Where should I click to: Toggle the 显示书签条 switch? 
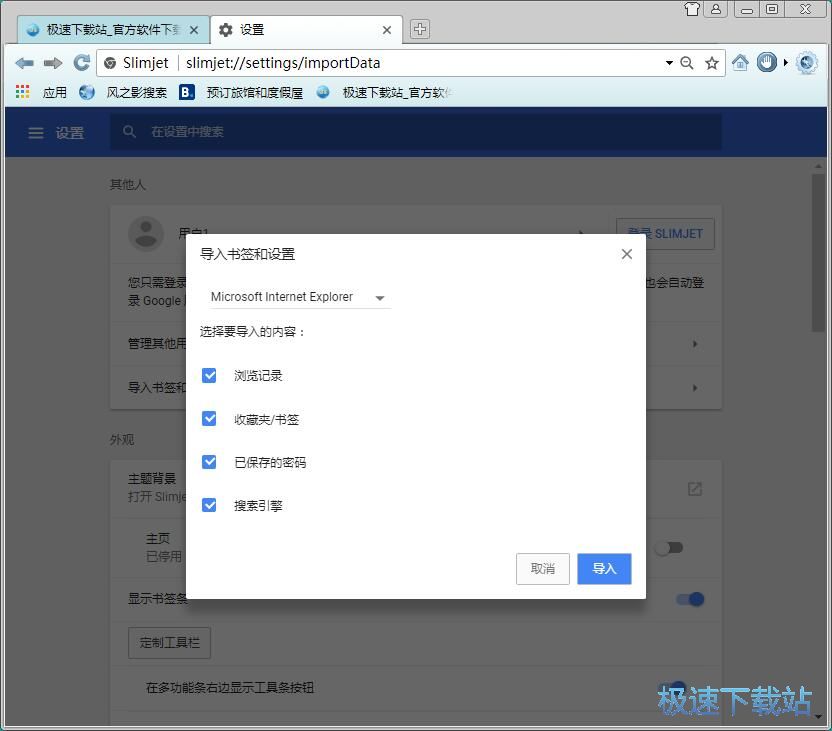pyautogui.click(x=690, y=599)
